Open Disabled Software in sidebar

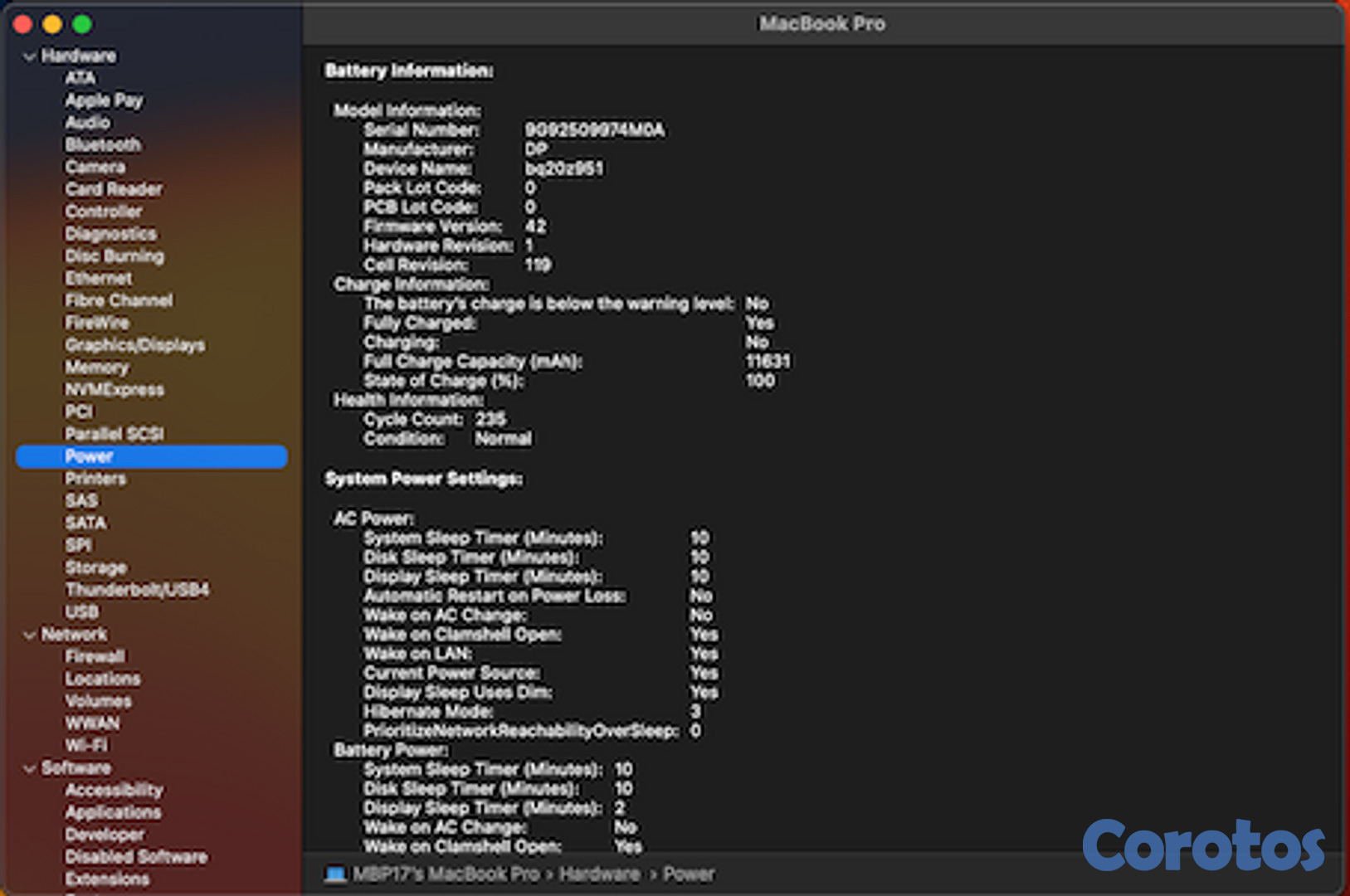coord(136,856)
